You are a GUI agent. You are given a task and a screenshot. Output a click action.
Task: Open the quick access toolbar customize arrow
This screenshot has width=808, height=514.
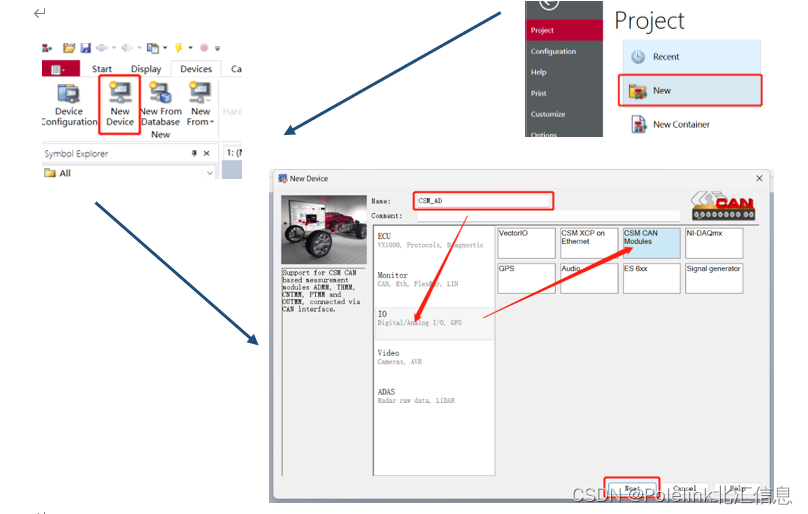217,48
